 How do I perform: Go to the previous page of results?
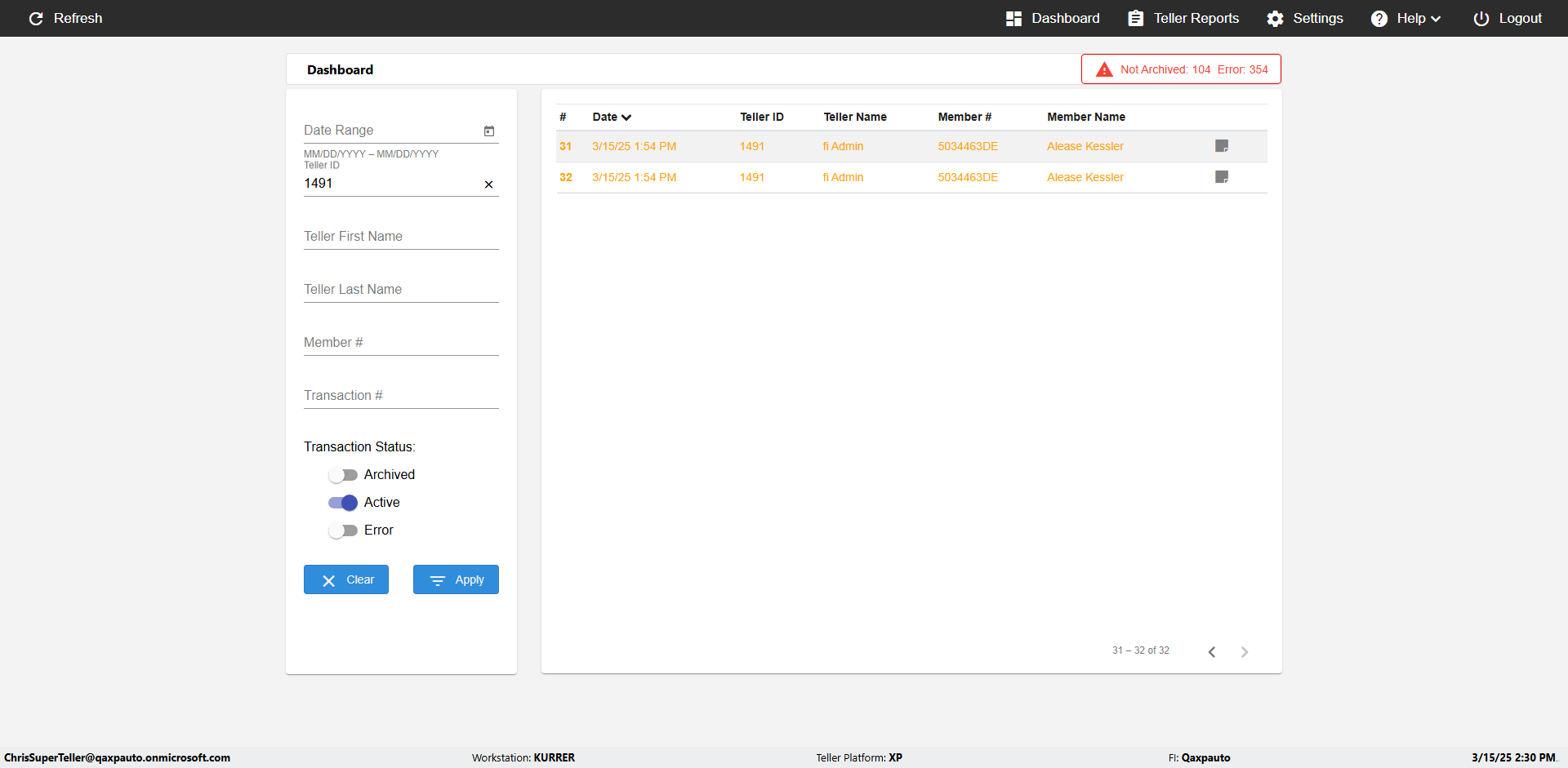[x=1212, y=651]
